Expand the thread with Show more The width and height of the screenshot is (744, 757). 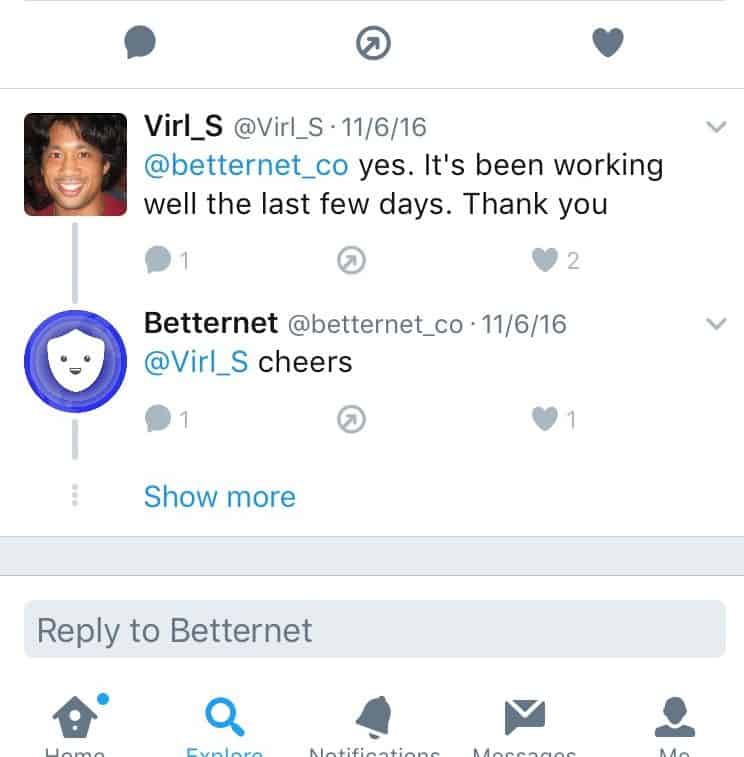click(x=220, y=497)
